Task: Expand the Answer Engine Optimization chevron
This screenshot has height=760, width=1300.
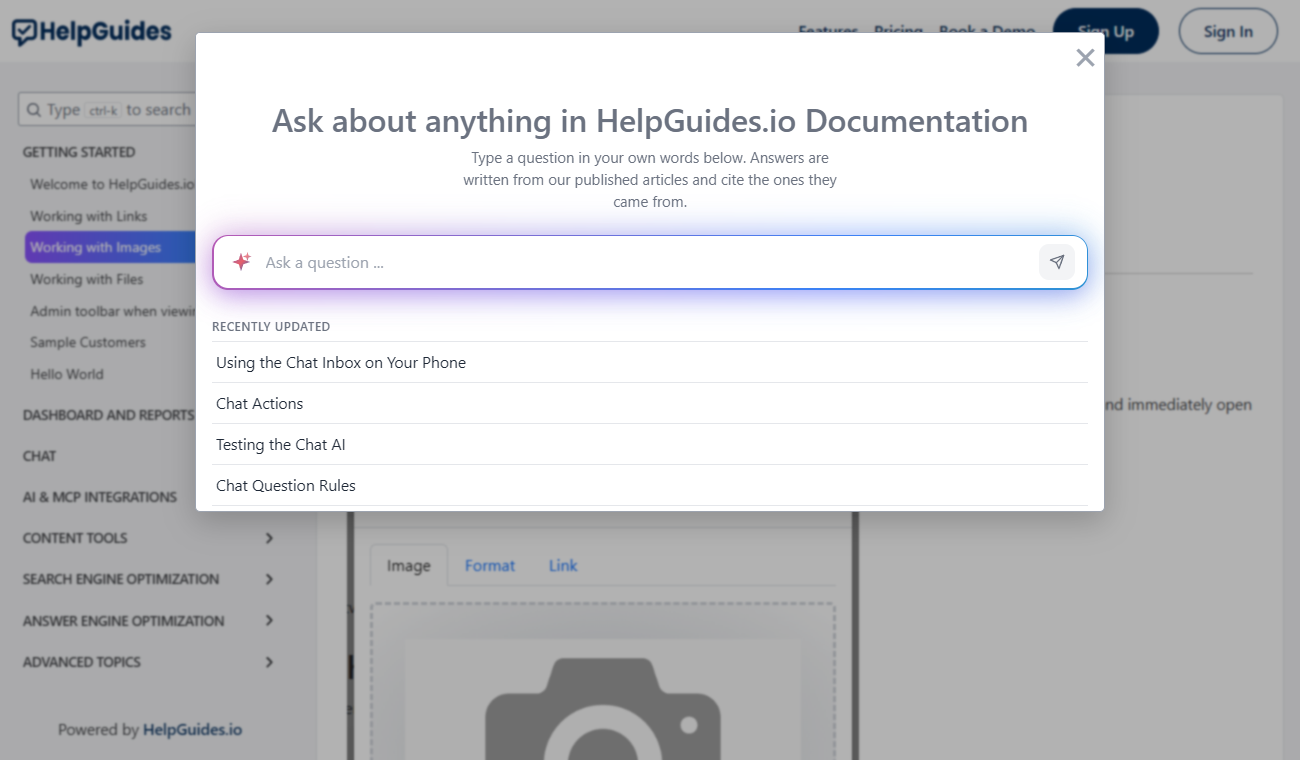Action: [x=269, y=621]
